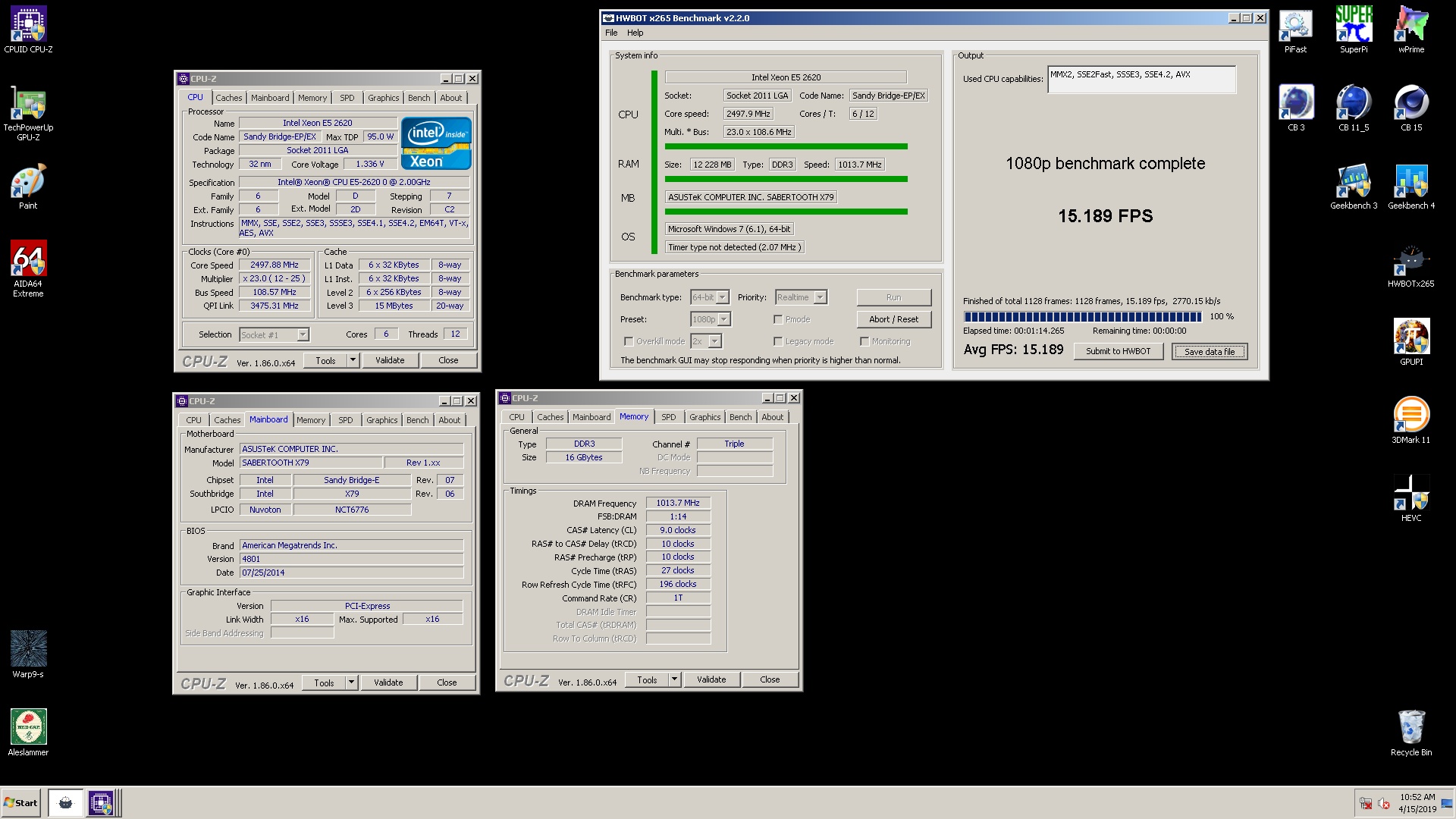
Task: Open 3DMark 11 desktop shortcut
Action: click(x=1411, y=420)
